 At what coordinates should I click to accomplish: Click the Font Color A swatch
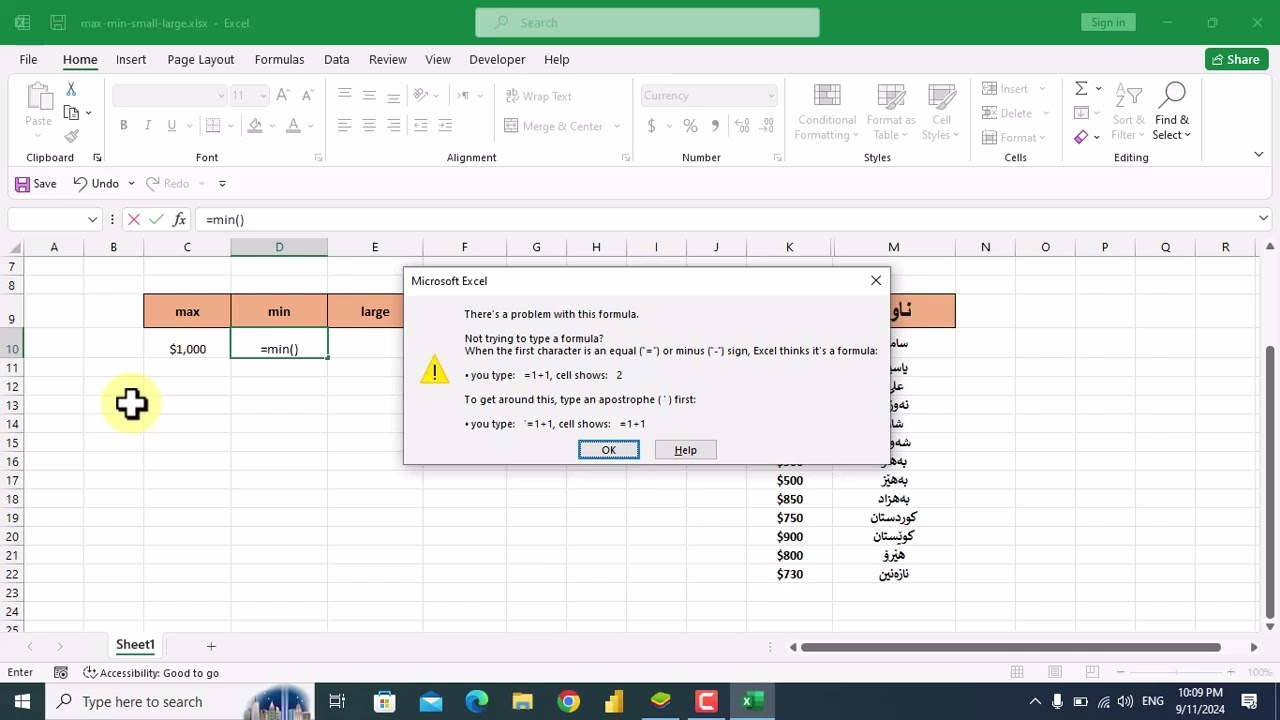pyautogui.click(x=293, y=126)
